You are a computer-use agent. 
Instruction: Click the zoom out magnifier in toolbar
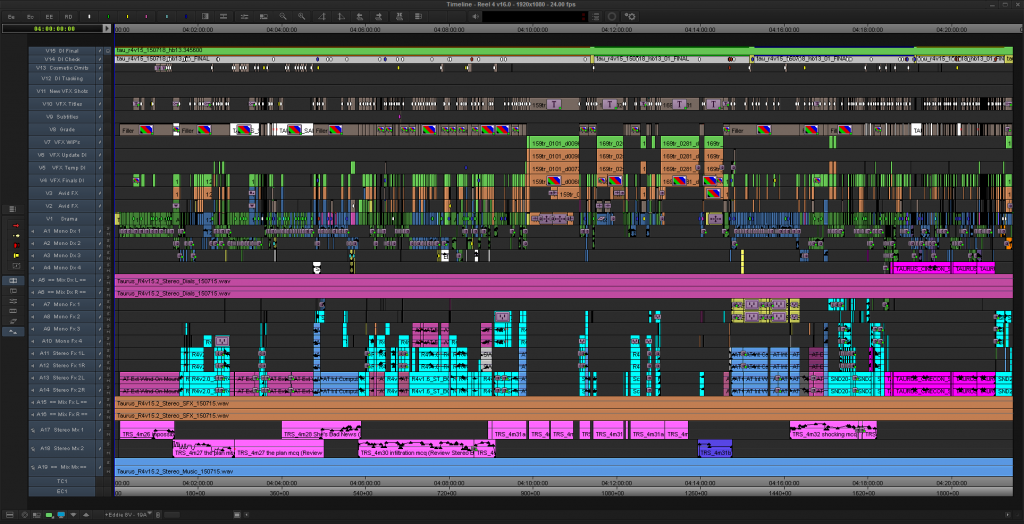283,16
